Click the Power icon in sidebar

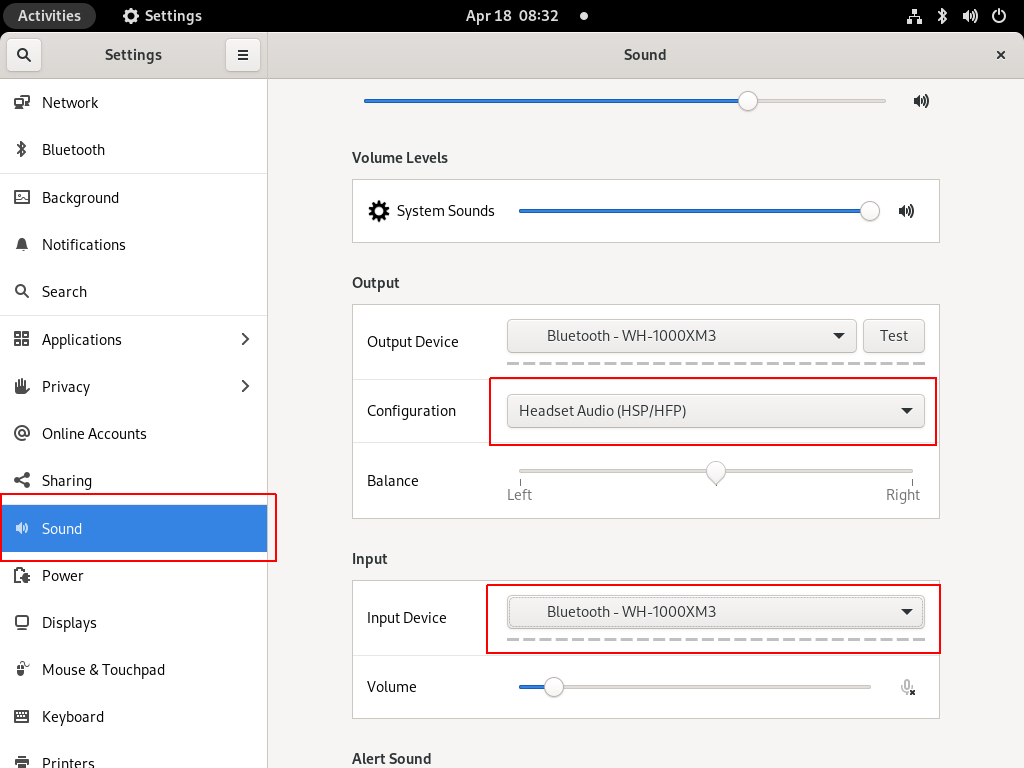click(22, 576)
